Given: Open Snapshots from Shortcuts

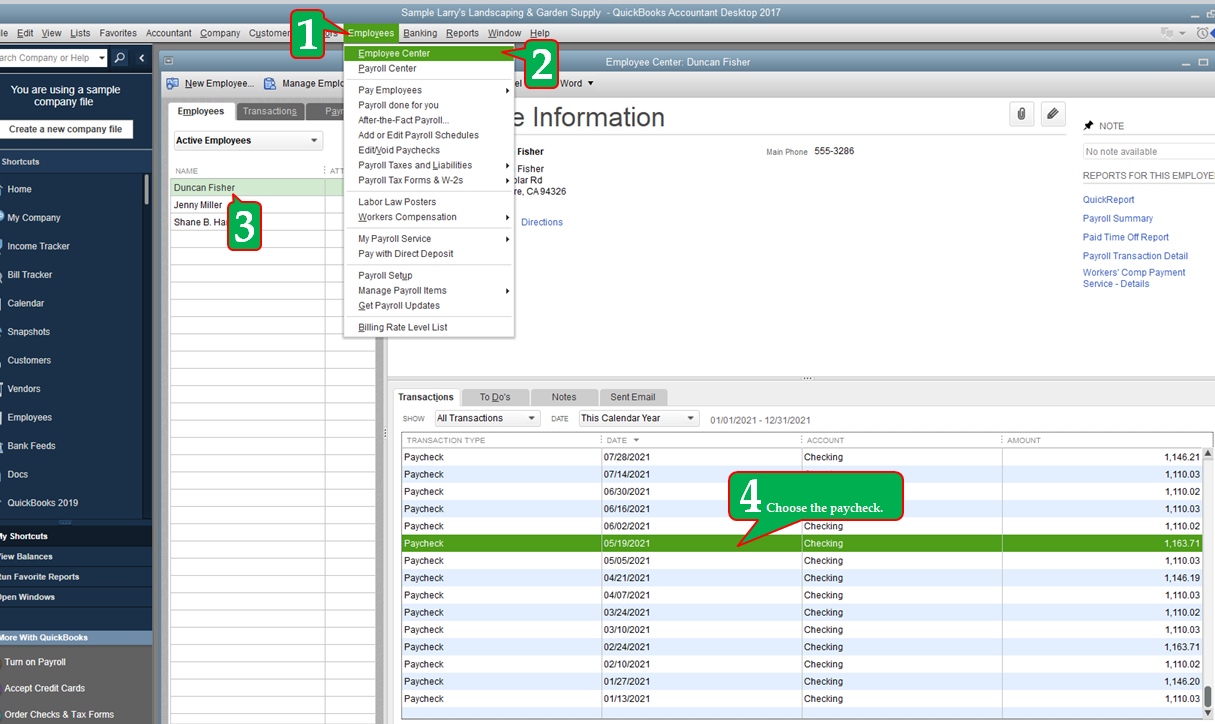Looking at the screenshot, I should click(x=28, y=332).
